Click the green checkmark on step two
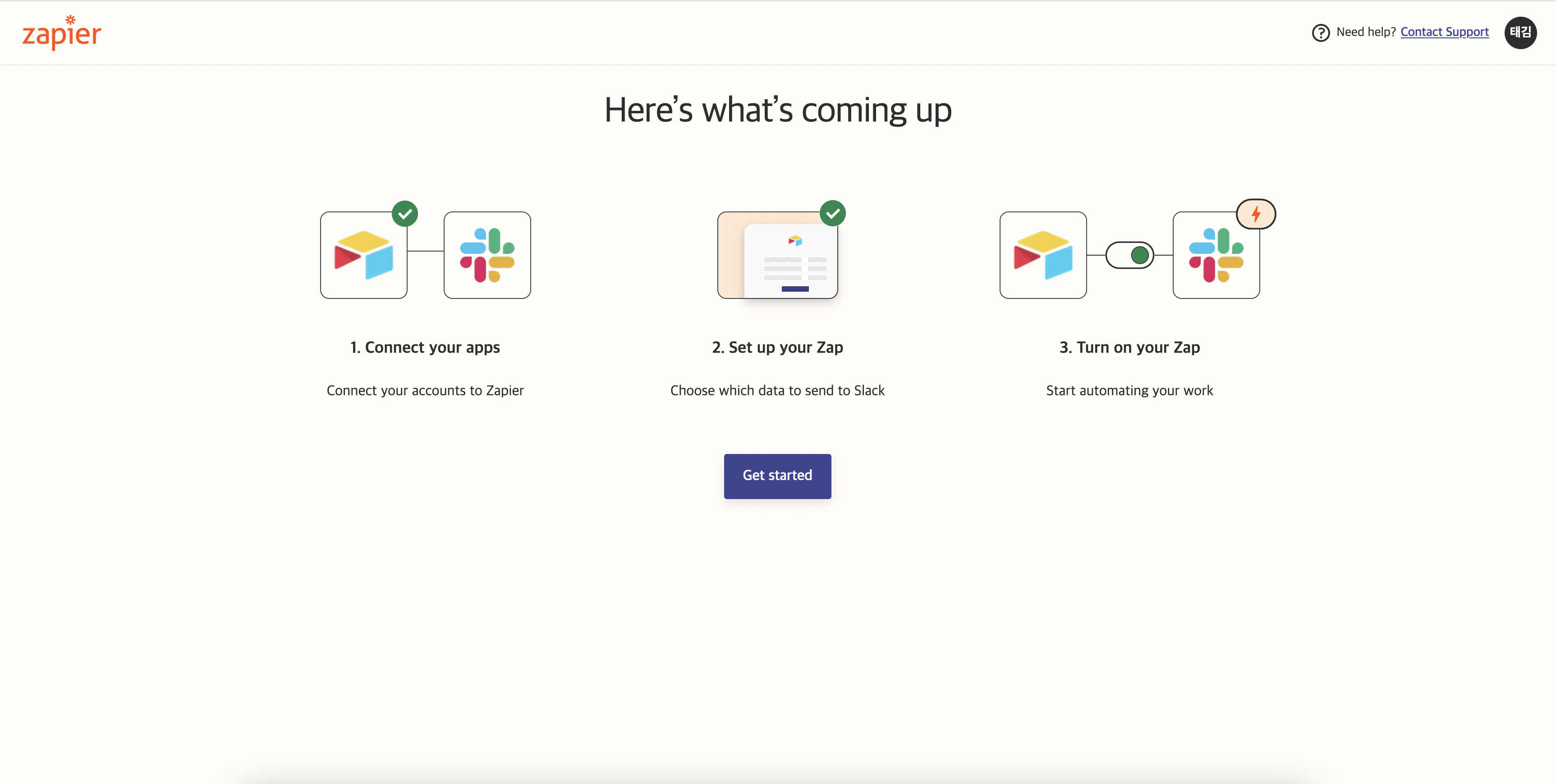 pos(832,213)
